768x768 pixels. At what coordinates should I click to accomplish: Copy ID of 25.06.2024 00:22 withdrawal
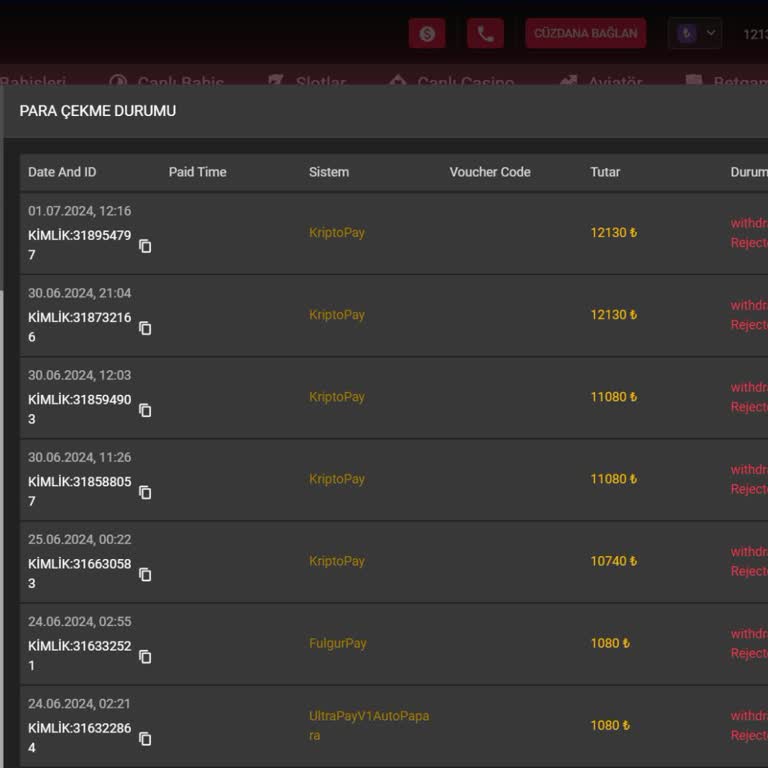[x=145, y=574]
